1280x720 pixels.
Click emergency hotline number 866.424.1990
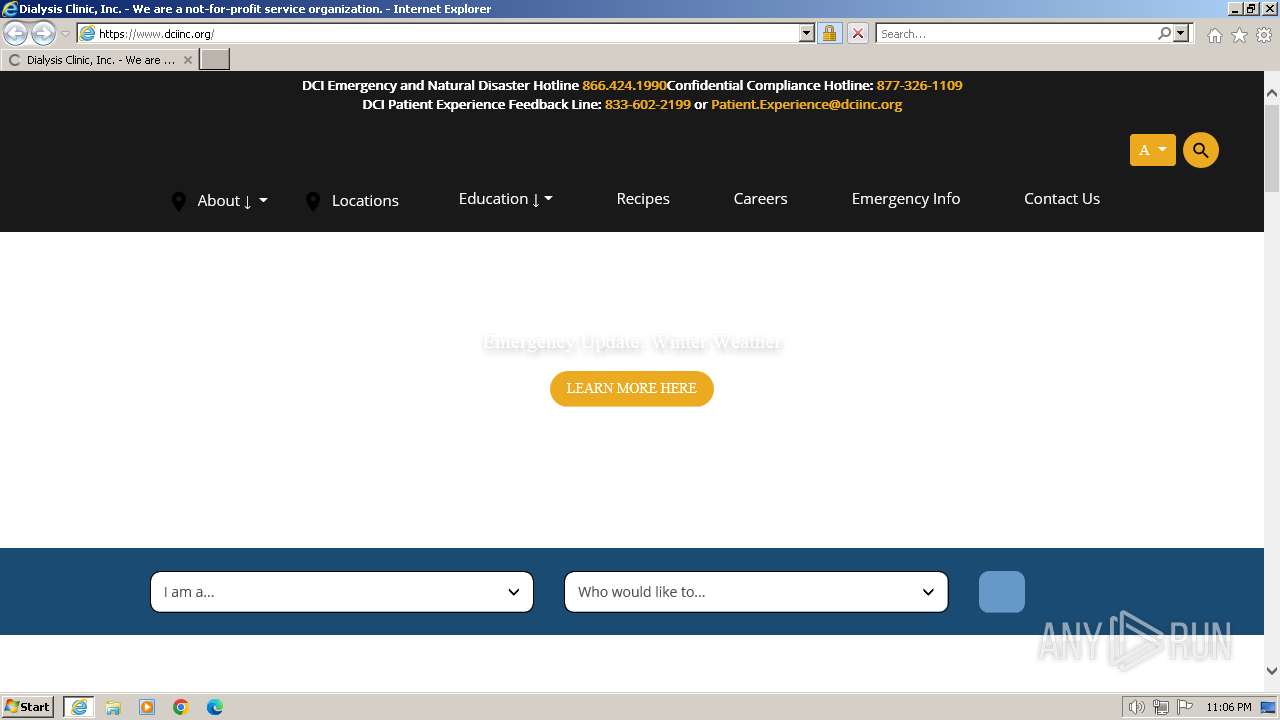[x=624, y=86]
